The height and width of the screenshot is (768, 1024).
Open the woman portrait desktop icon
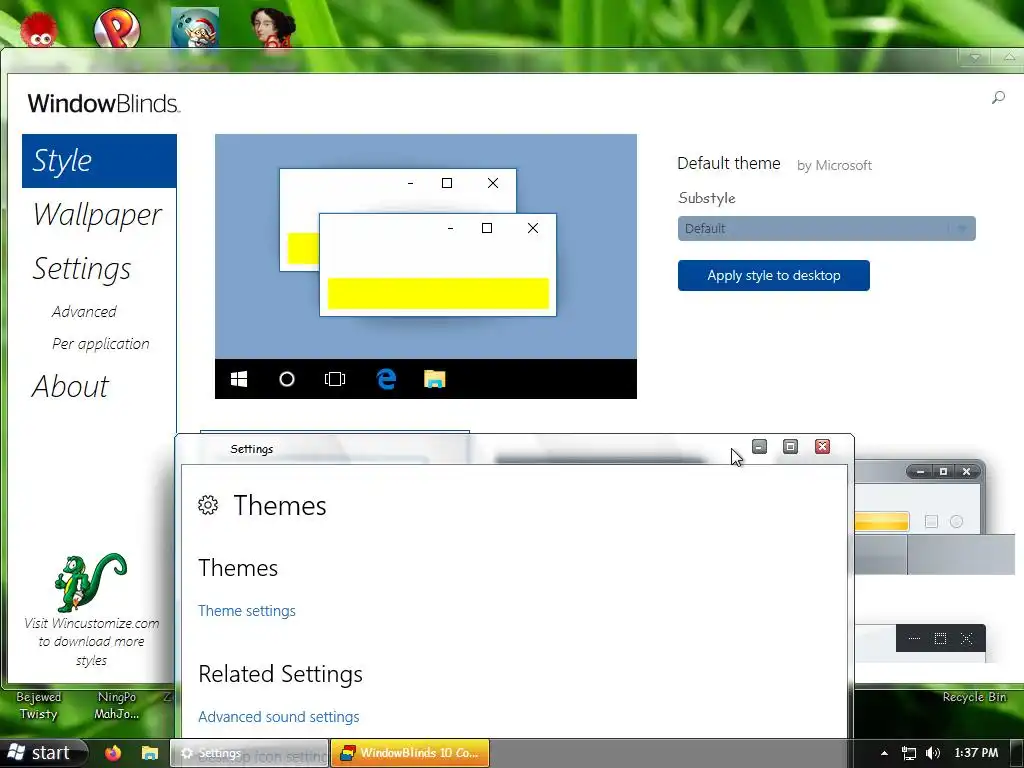[273, 28]
